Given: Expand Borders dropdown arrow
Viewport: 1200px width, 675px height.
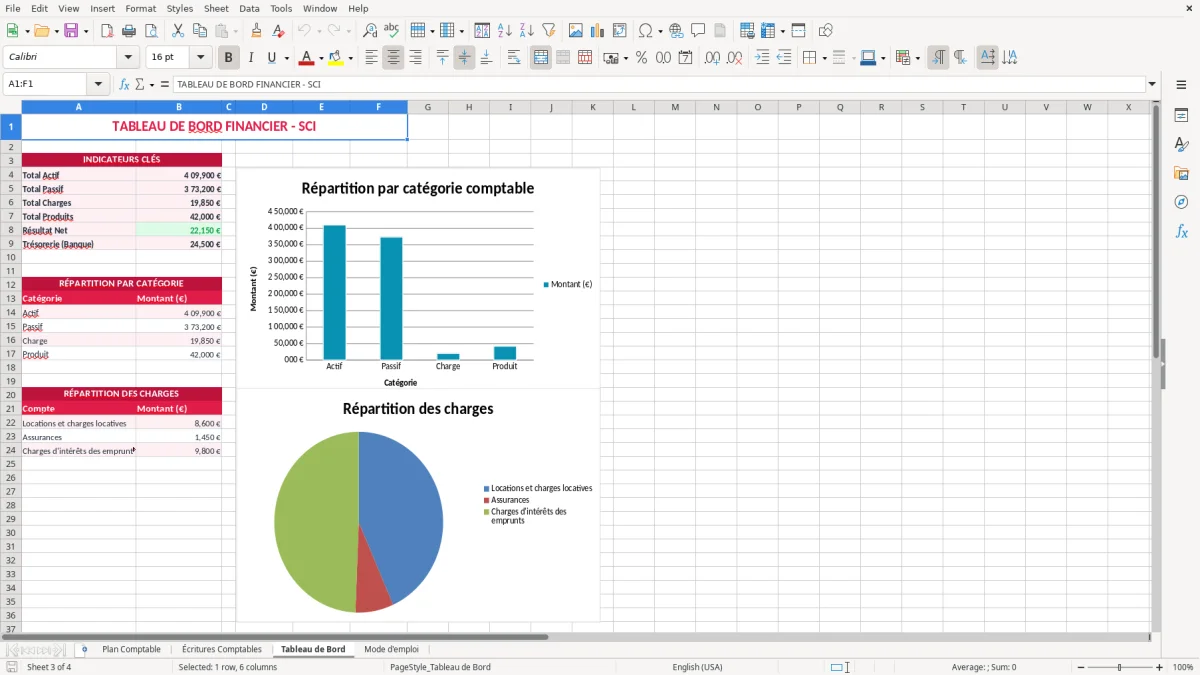Looking at the screenshot, I should [x=824, y=58].
